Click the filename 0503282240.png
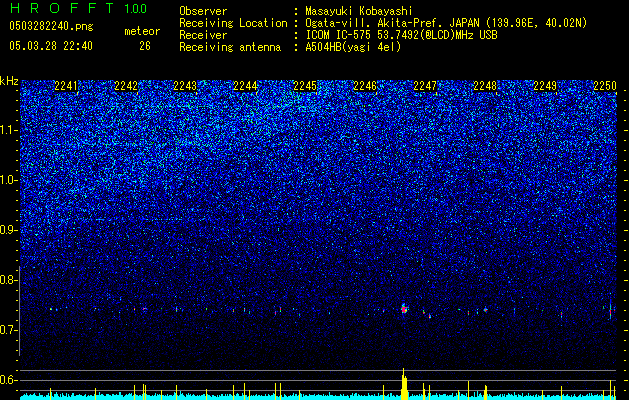The image size is (629, 400). (51, 26)
